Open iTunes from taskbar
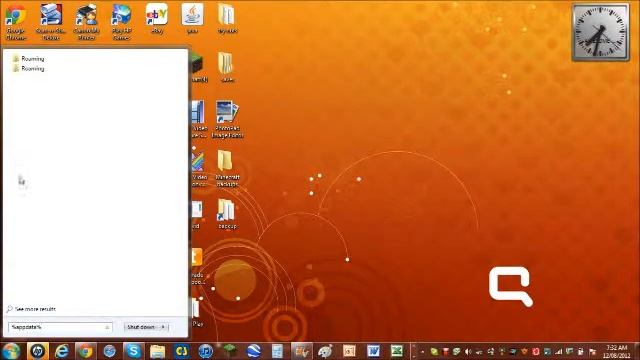Image resolution: width=640 pixels, height=360 pixels. click(x=205, y=351)
